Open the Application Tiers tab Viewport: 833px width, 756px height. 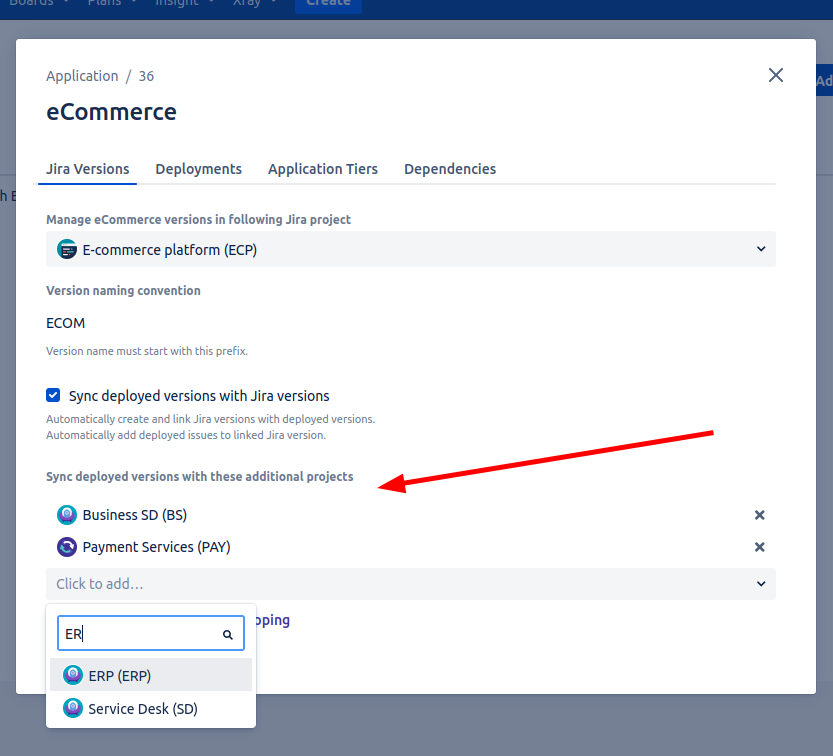pyautogui.click(x=322, y=169)
